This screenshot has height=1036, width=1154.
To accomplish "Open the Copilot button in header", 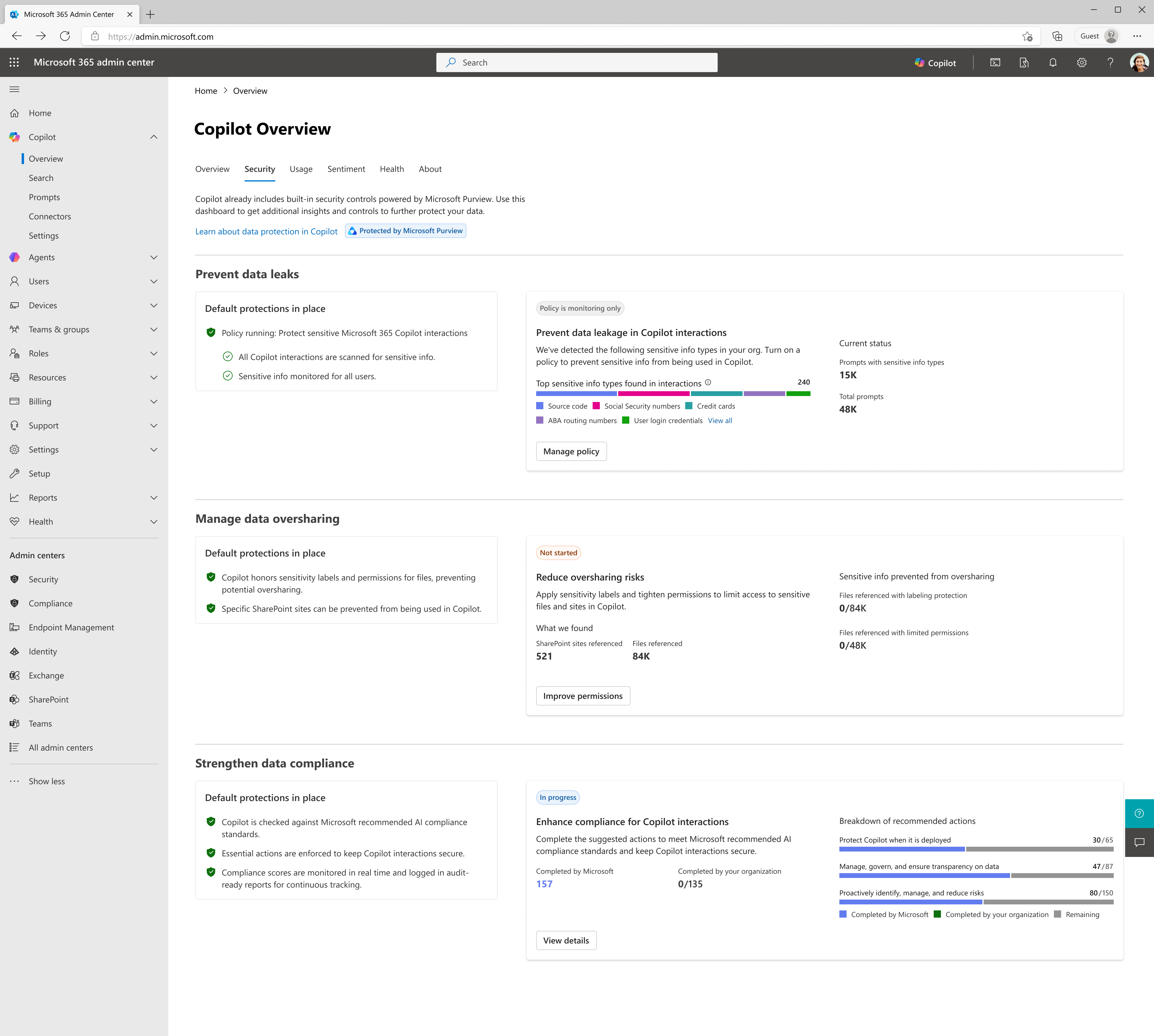I will [936, 62].
